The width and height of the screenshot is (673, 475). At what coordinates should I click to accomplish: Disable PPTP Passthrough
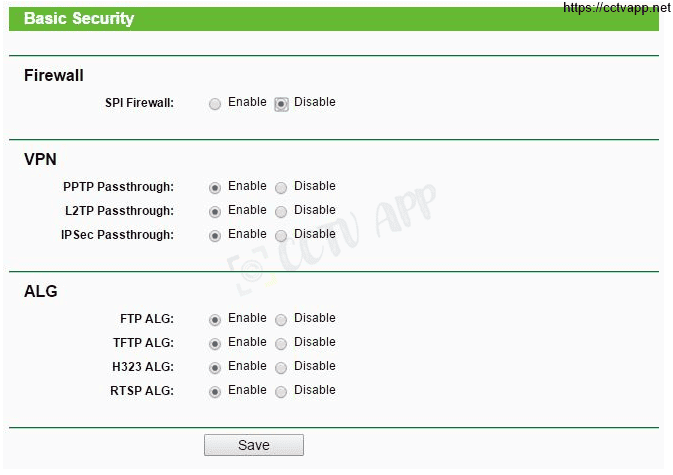[281, 187]
